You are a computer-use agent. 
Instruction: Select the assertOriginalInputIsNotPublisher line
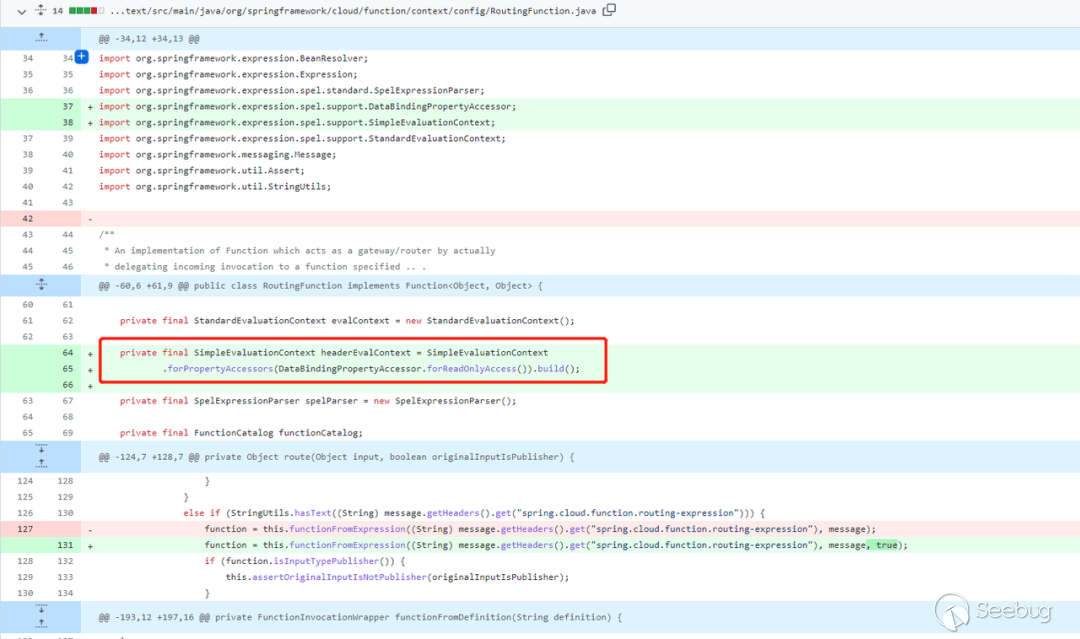click(397, 577)
